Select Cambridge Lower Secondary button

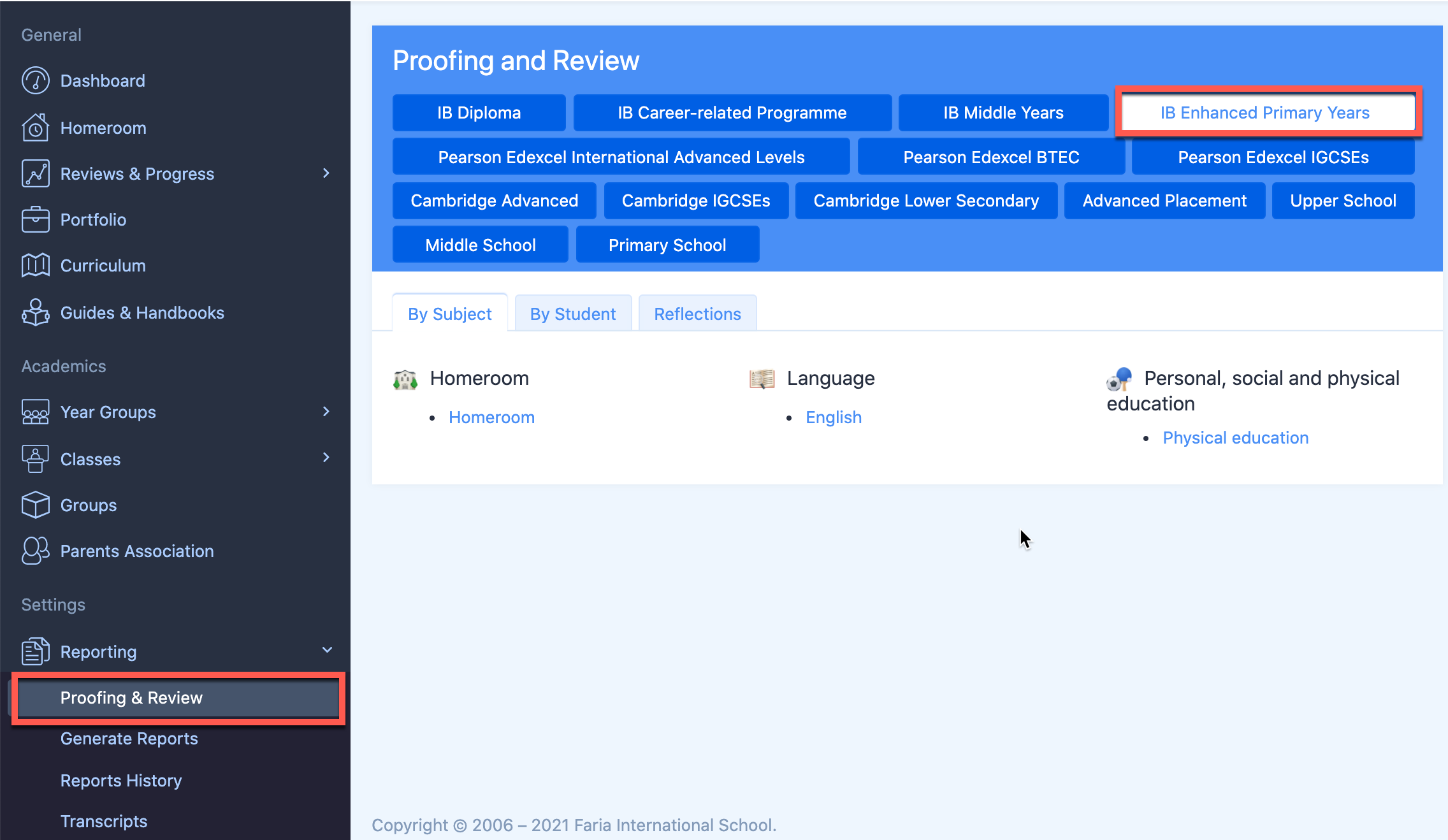point(927,201)
